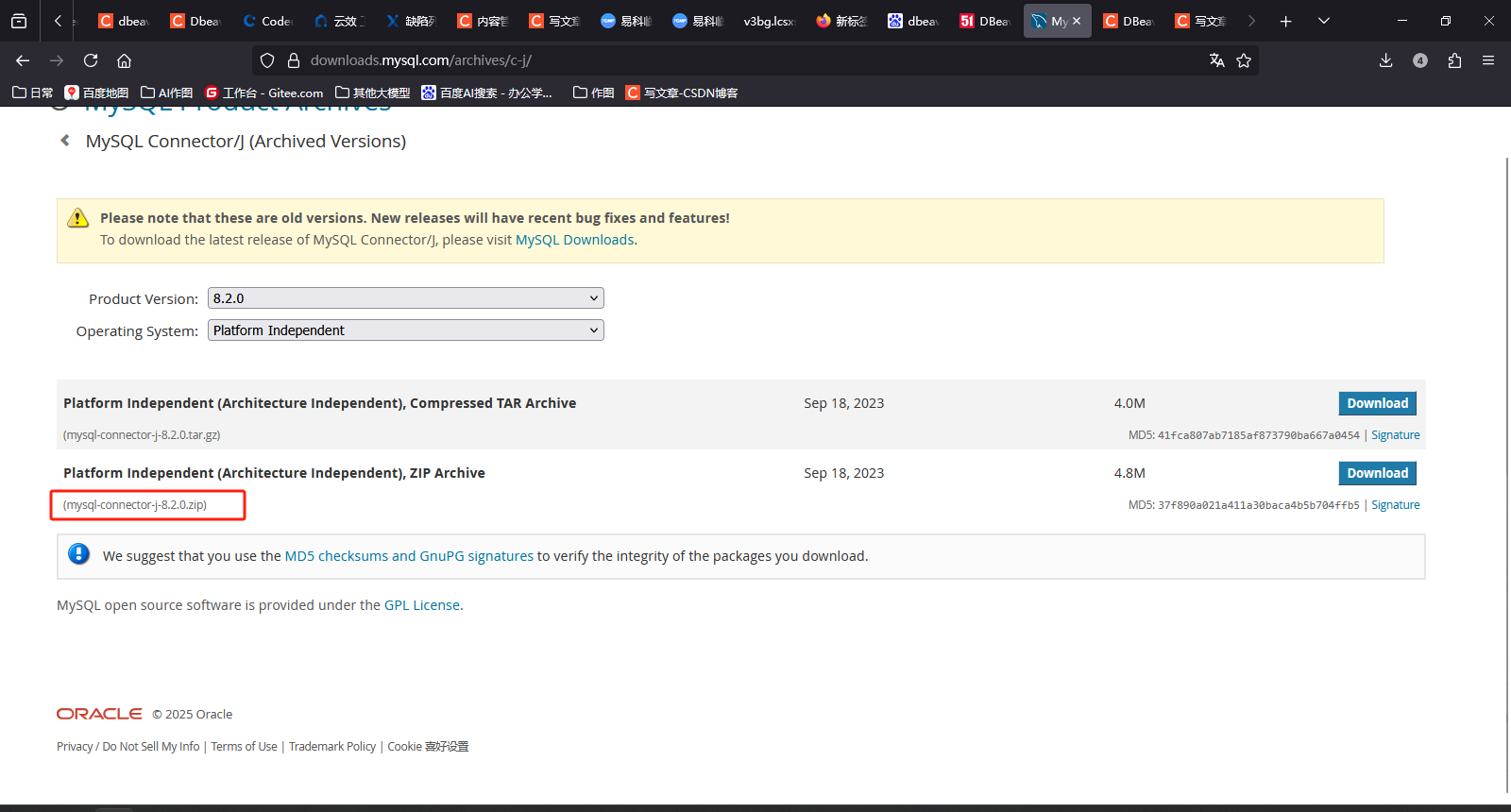This screenshot has height=812, width=1511.
Task: Click the mysql-connector-j-8.2.0.tar.gz filename
Action: pyautogui.click(x=142, y=435)
